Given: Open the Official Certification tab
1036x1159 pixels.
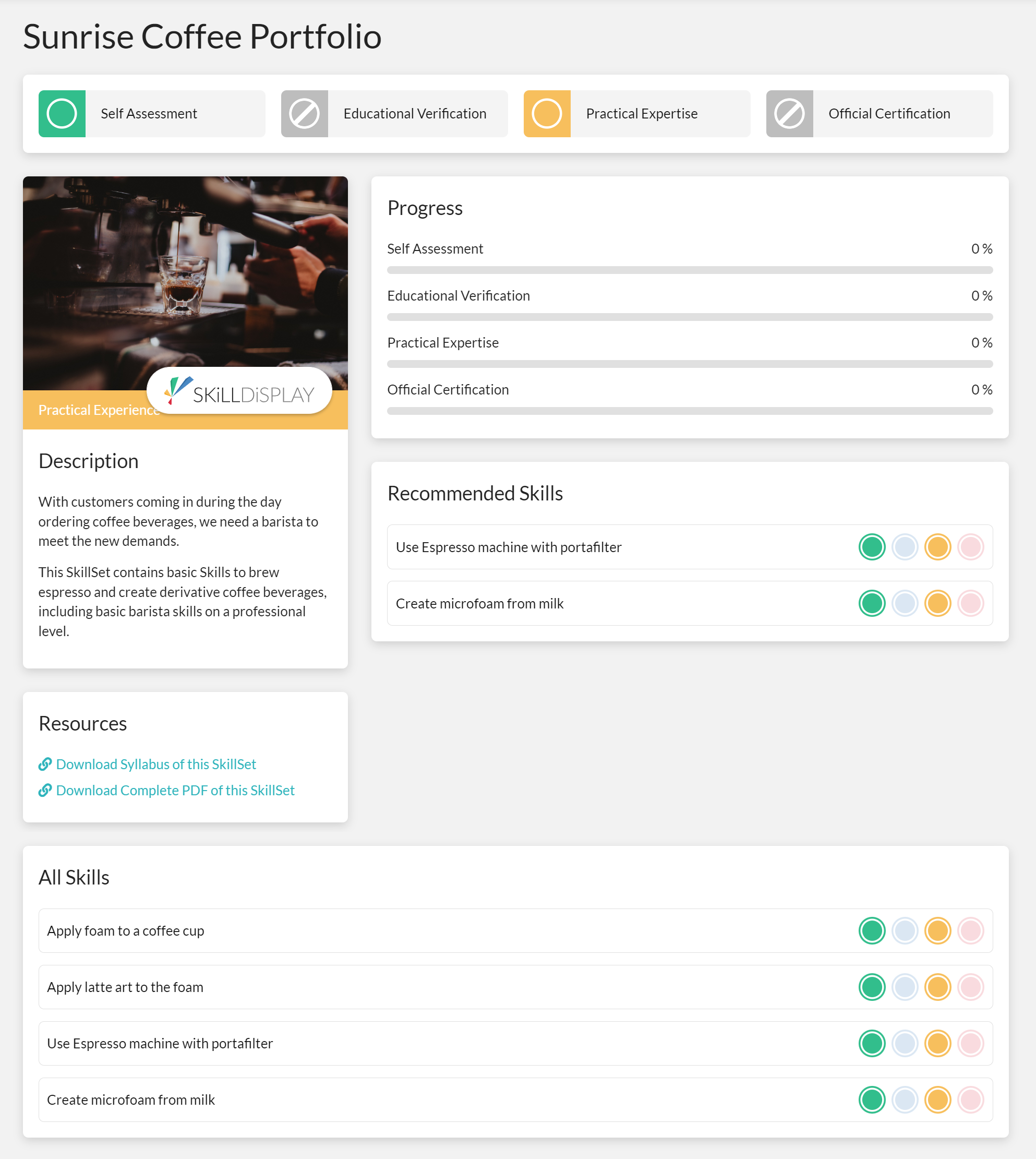Looking at the screenshot, I should coord(880,113).
